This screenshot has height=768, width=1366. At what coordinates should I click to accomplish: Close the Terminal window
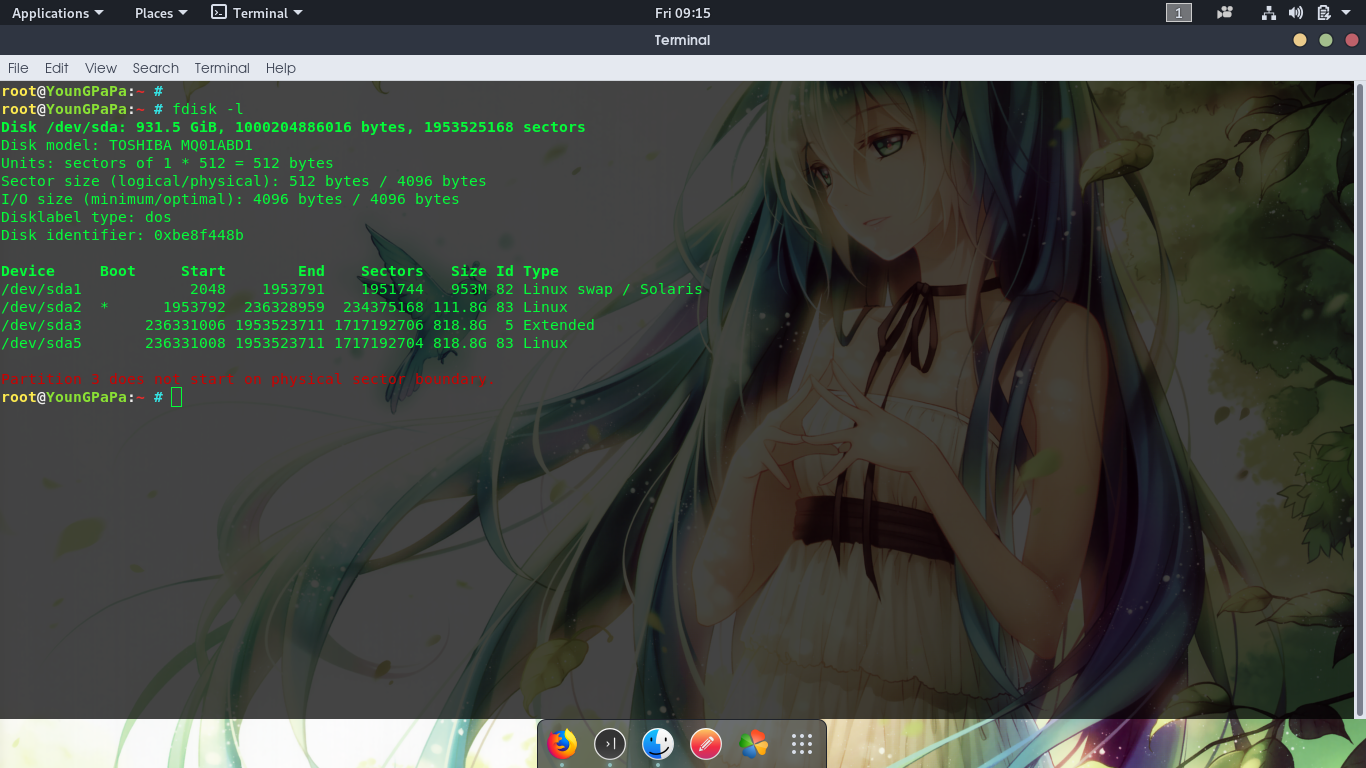coord(1352,40)
